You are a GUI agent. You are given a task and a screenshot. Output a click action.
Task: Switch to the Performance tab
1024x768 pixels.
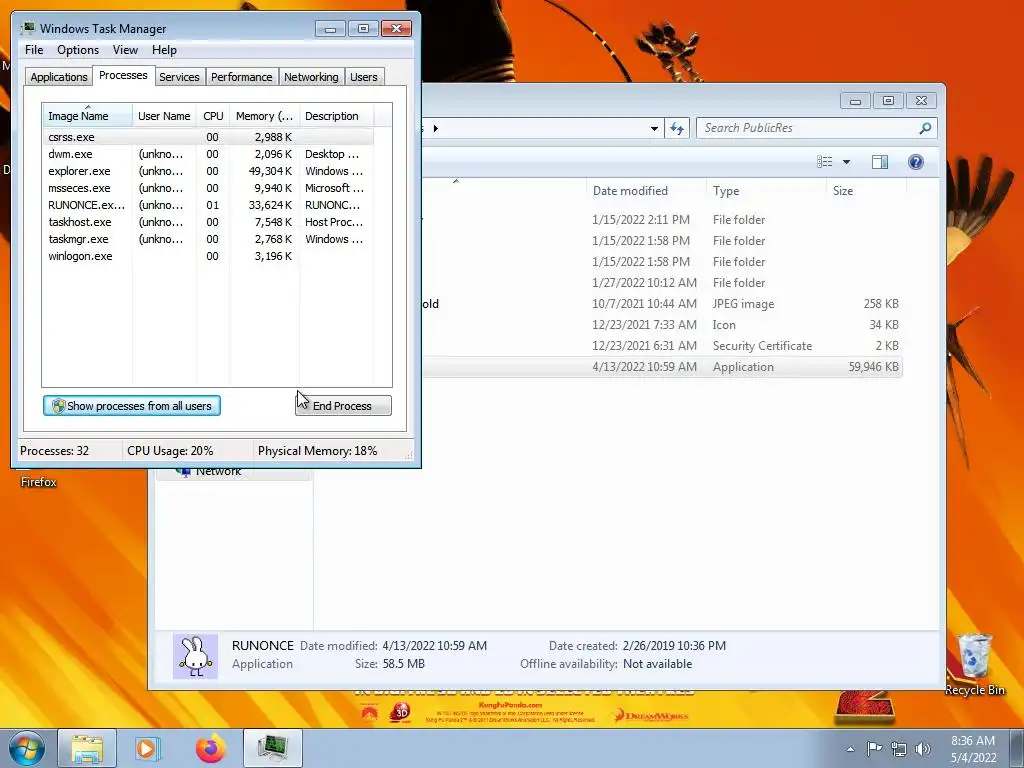pyautogui.click(x=242, y=77)
